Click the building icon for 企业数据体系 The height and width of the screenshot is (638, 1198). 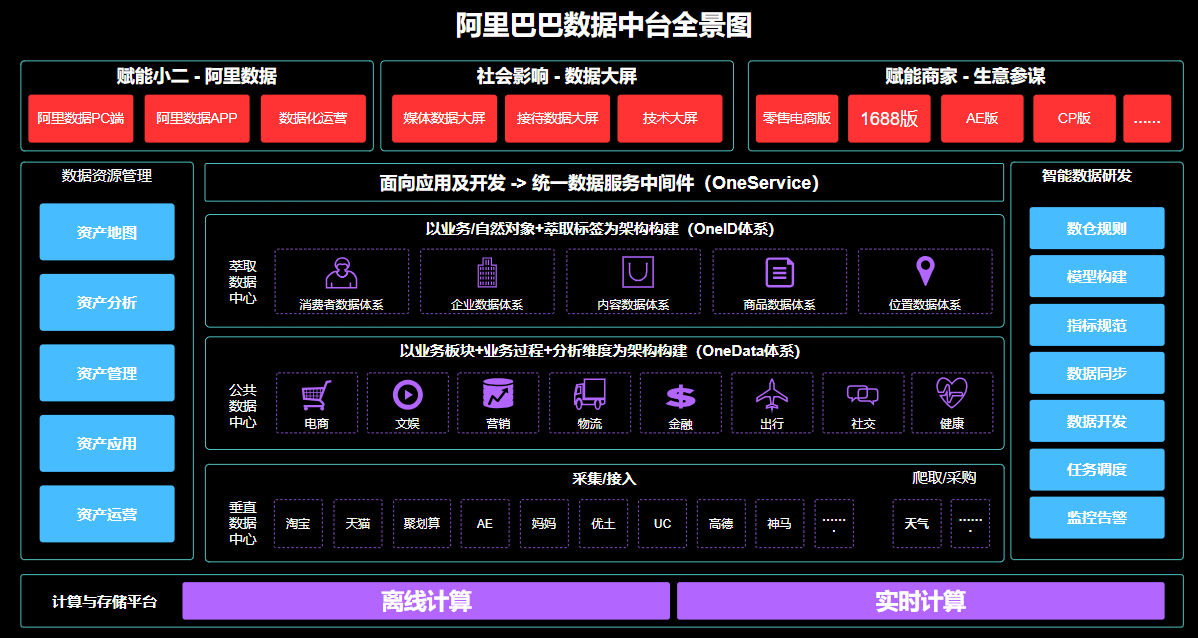click(x=487, y=273)
